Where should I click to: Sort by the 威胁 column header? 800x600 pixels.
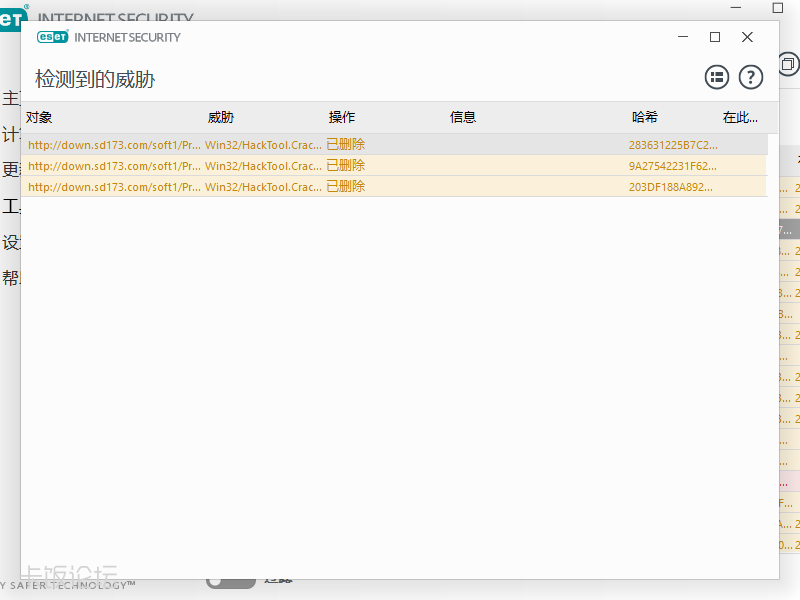[x=220, y=118]
